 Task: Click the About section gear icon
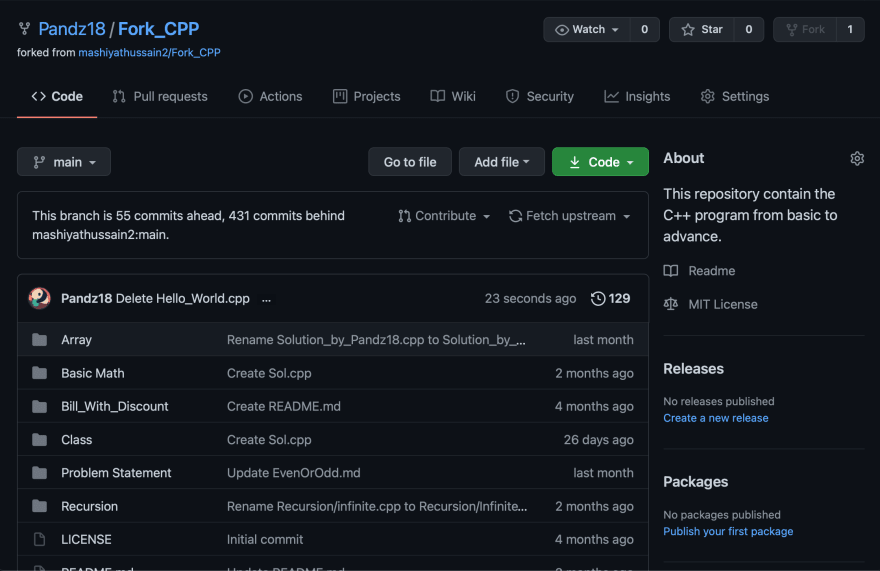tap(856, 158)
